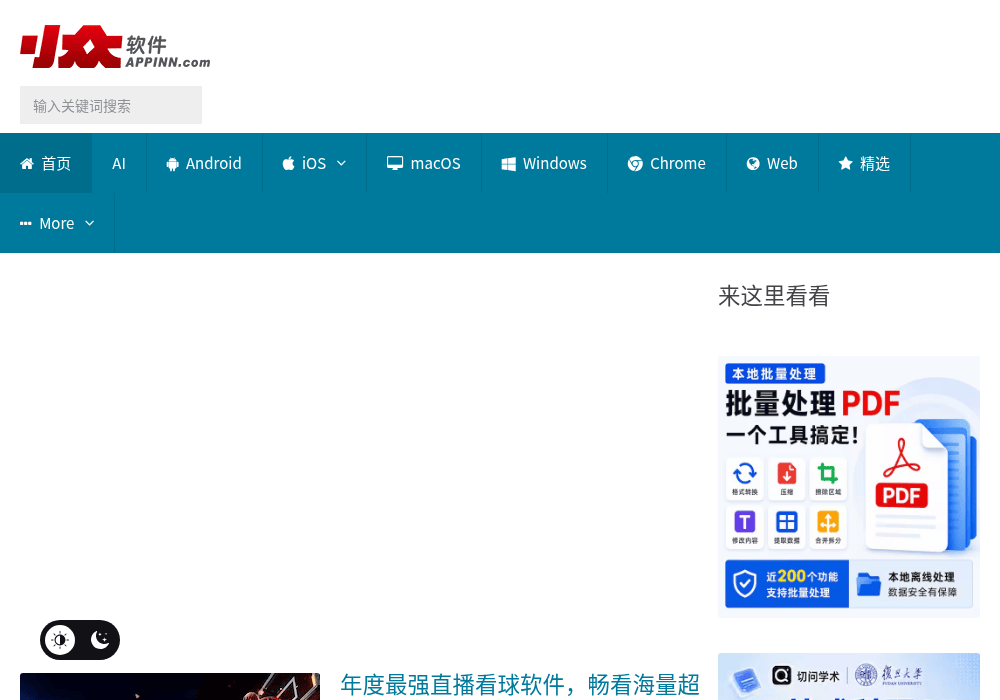Switch to dark mode moon toggle
Image resolution: width=1000 pixels, height=700 pixels.
100,640
